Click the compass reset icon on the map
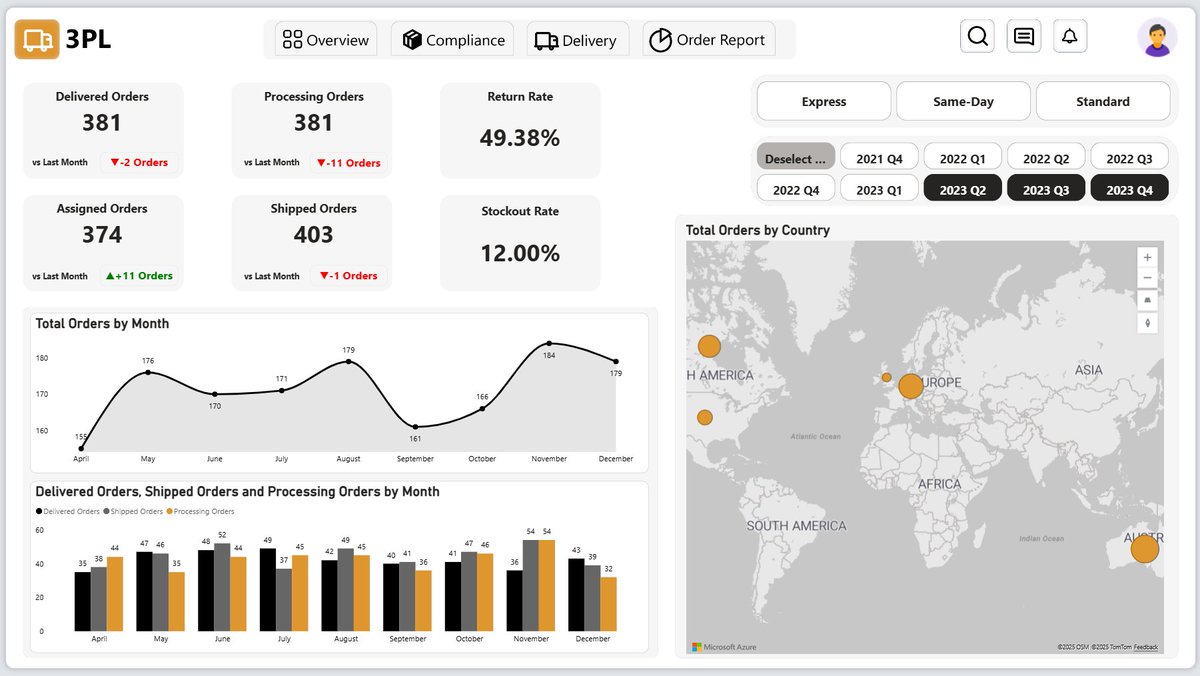 click(x=1147, y=322)
